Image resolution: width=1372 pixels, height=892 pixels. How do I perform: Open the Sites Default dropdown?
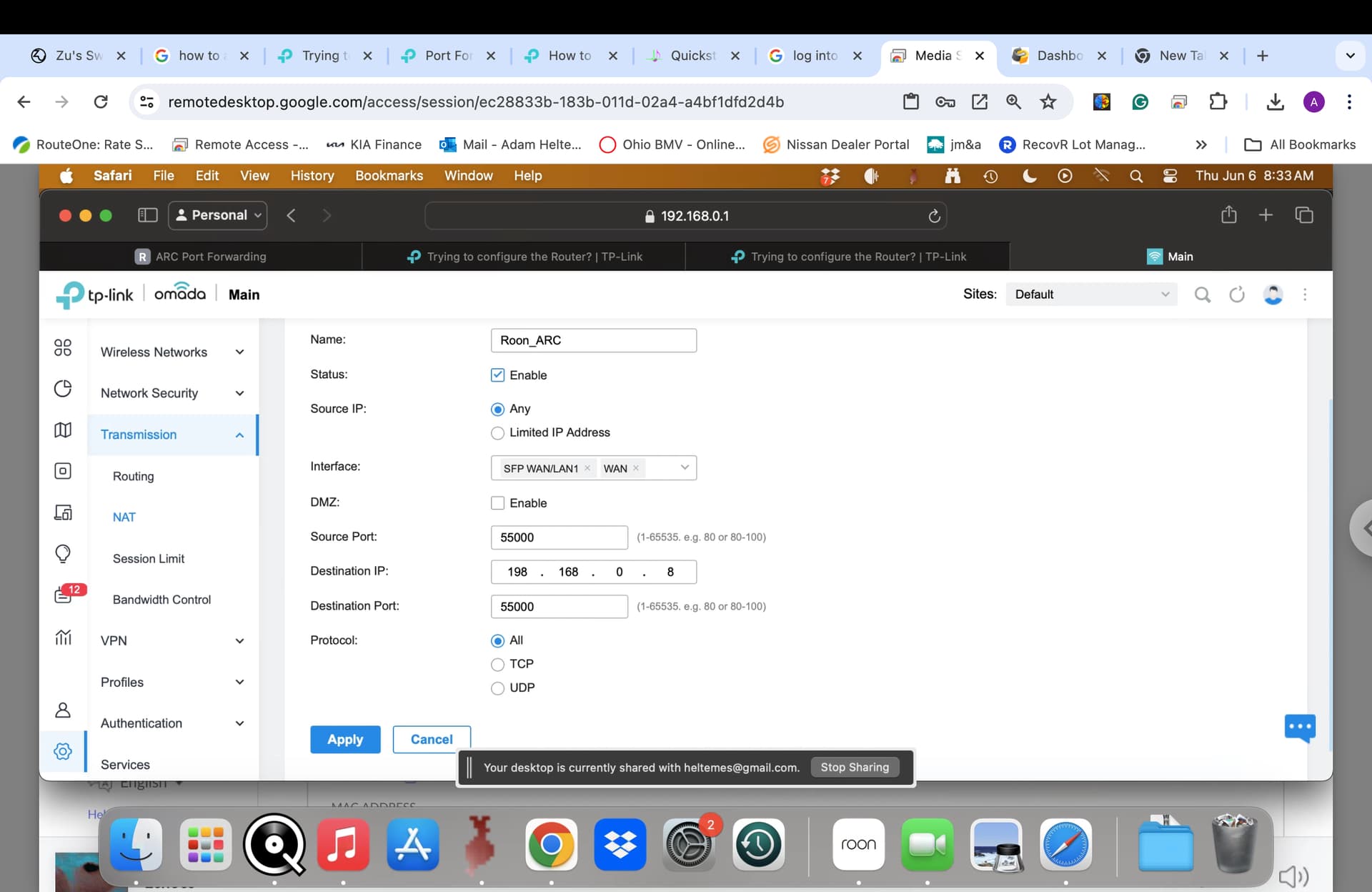pos(1091,294)
